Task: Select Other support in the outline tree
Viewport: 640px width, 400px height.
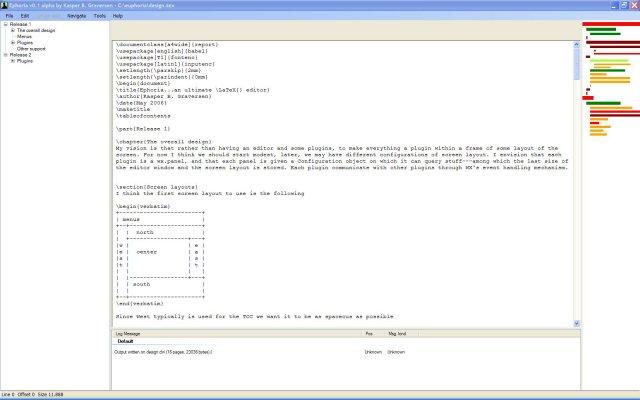Action: [31, 49]
